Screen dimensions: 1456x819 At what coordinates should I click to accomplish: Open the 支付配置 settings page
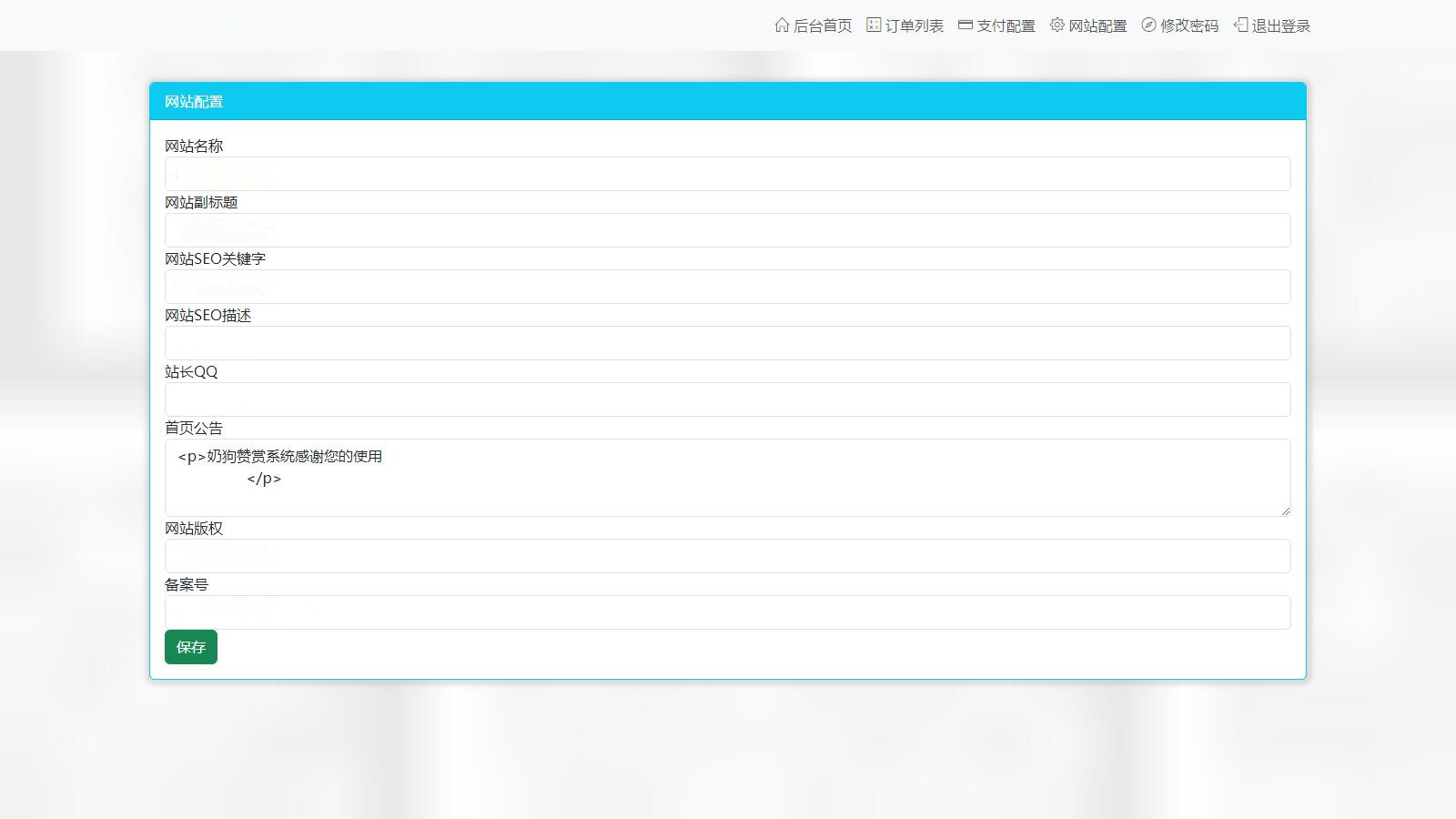pos(1006,26)
